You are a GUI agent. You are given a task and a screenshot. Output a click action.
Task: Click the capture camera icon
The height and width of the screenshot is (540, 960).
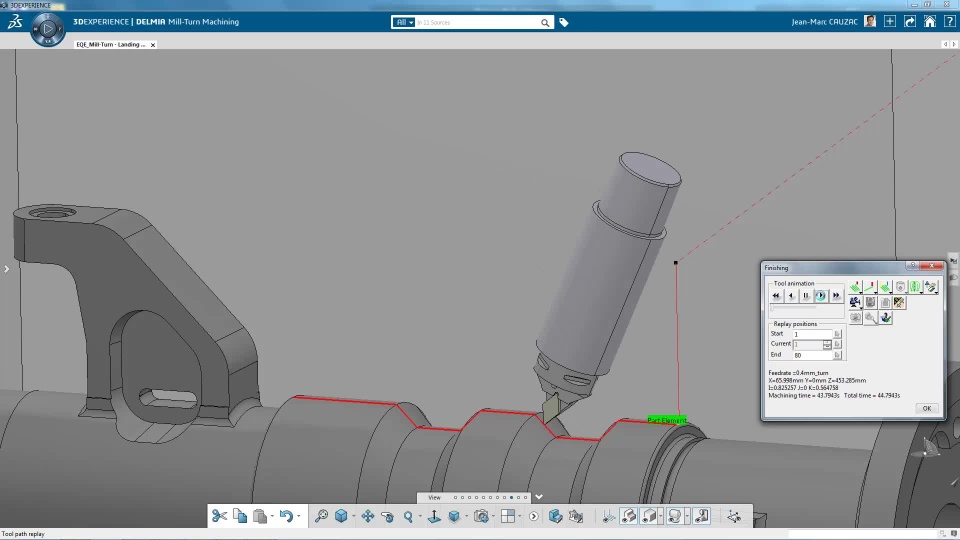pos(481,516)
